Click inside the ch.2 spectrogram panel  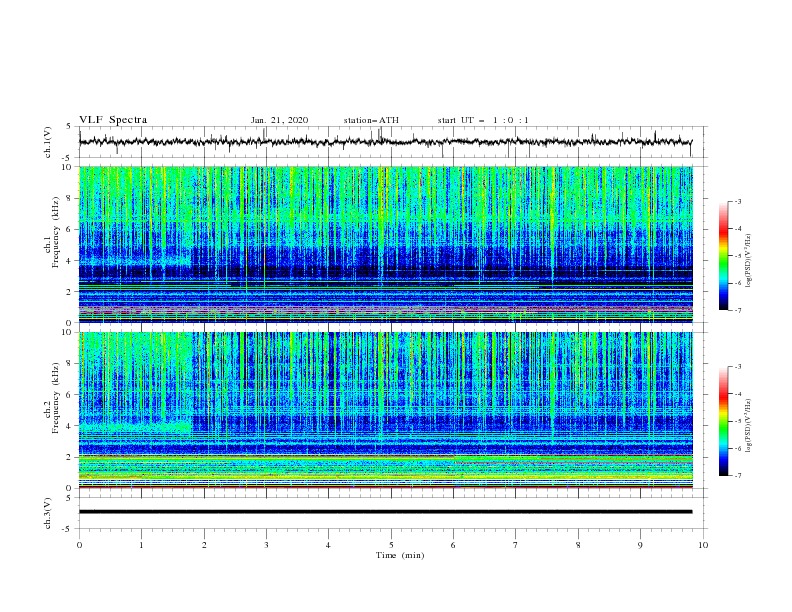385,410
